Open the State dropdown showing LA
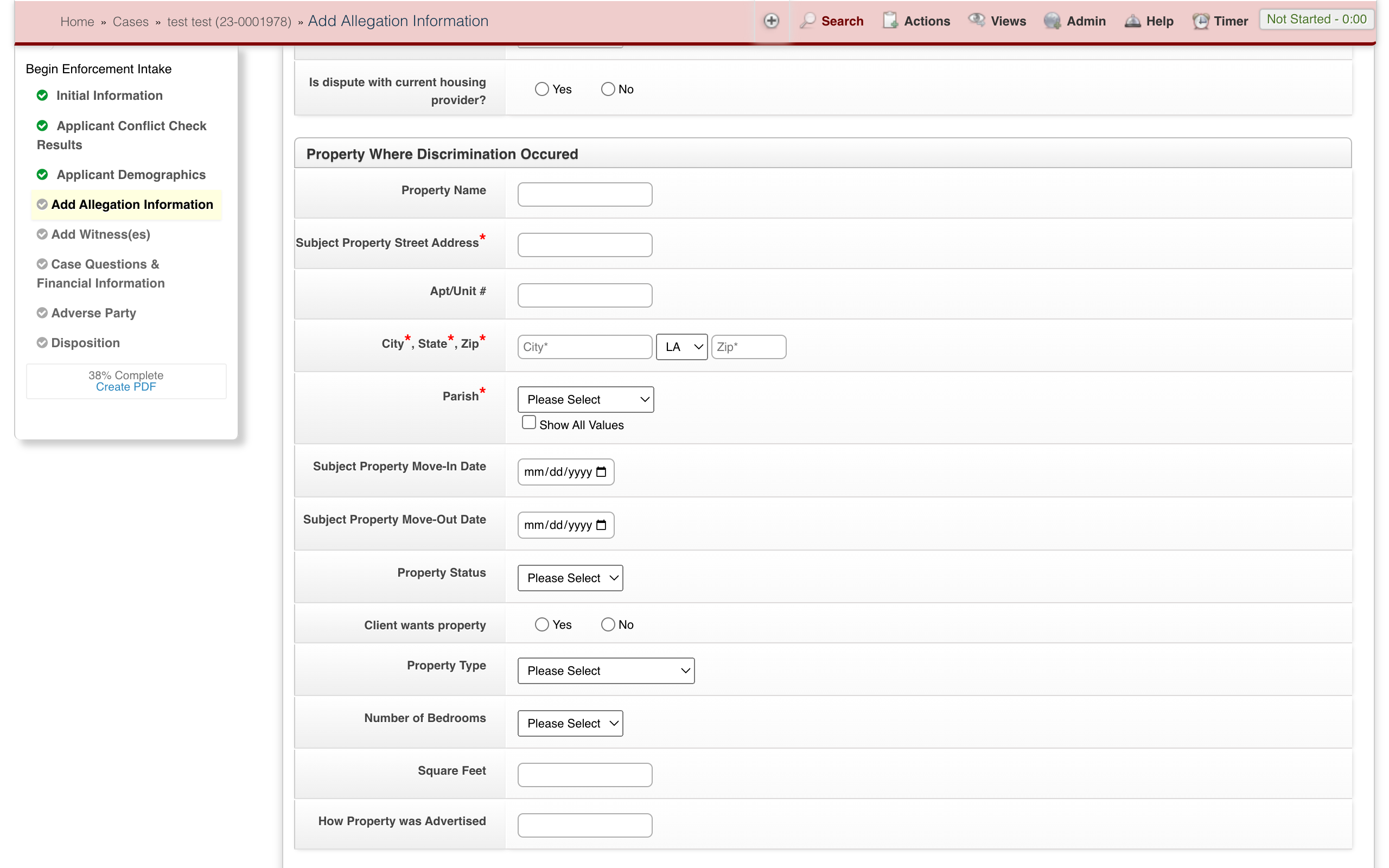Screen dimensions: 1389x868 tap(681, 347)
